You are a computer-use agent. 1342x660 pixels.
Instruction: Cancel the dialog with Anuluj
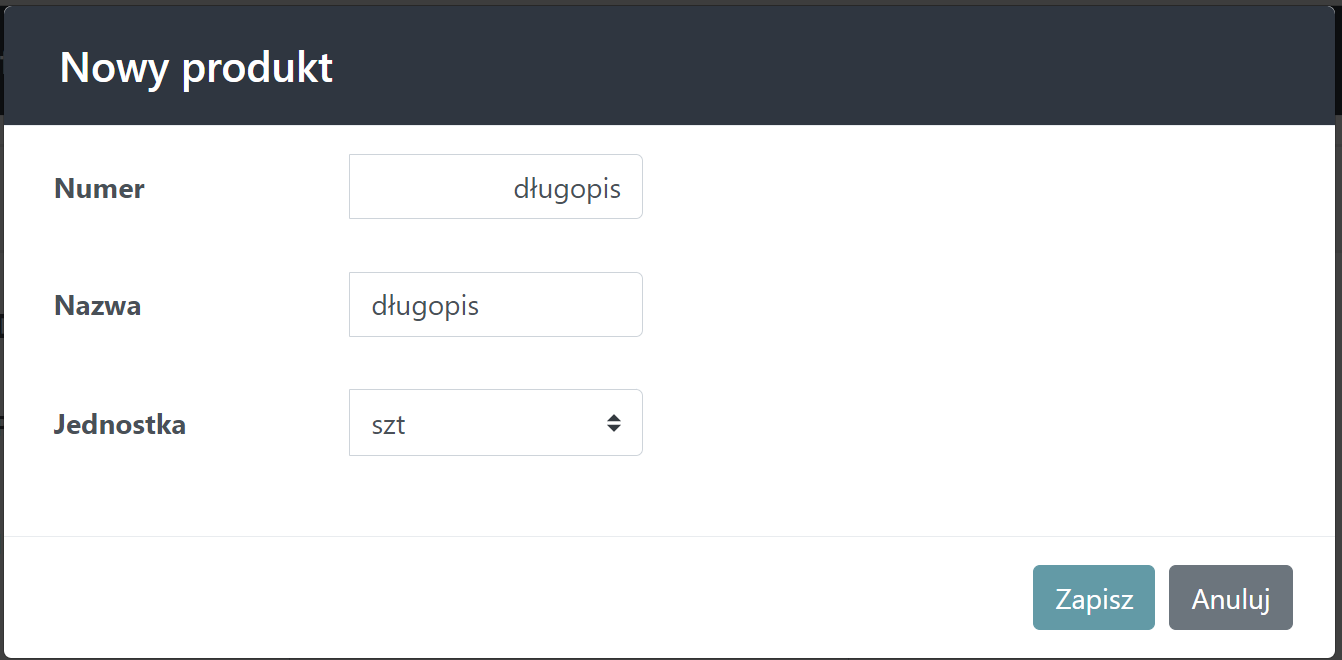click(1231, 598)
